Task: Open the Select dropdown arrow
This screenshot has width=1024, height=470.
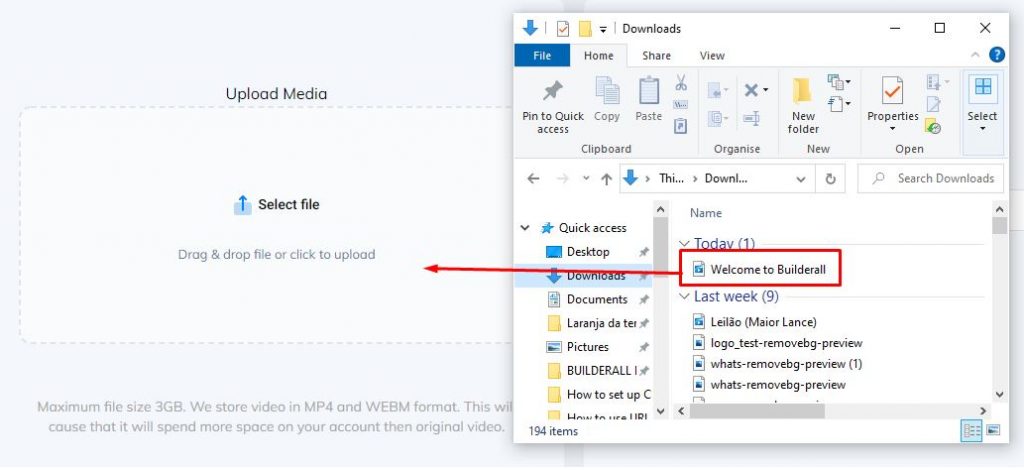Action: (982, 129)
